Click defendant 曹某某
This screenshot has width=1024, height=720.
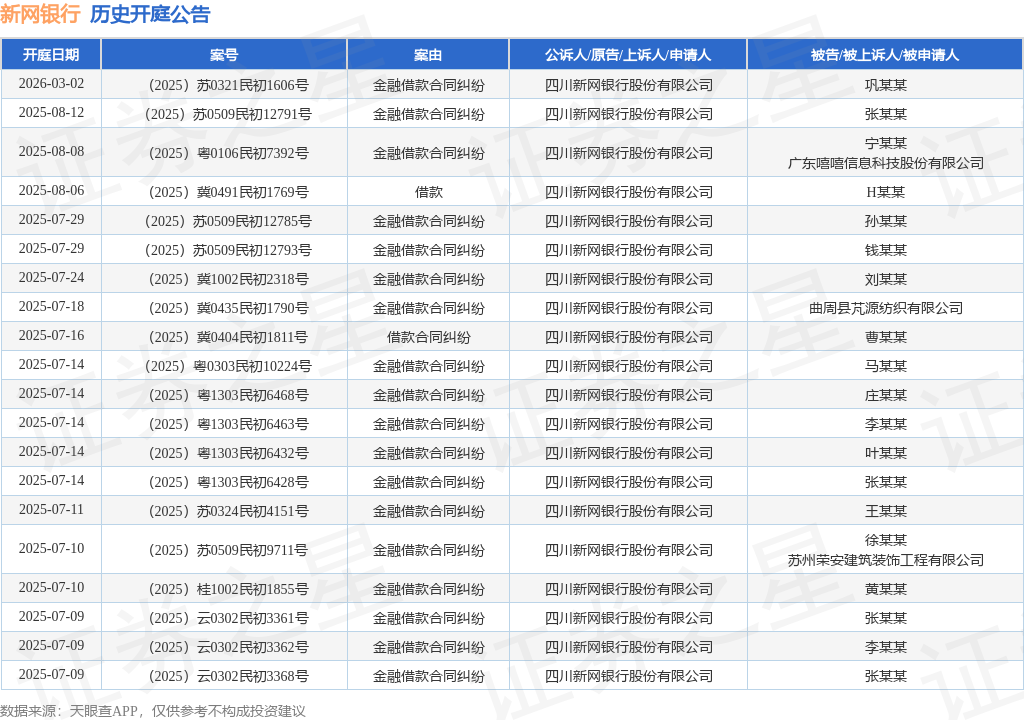pos(886,337)
